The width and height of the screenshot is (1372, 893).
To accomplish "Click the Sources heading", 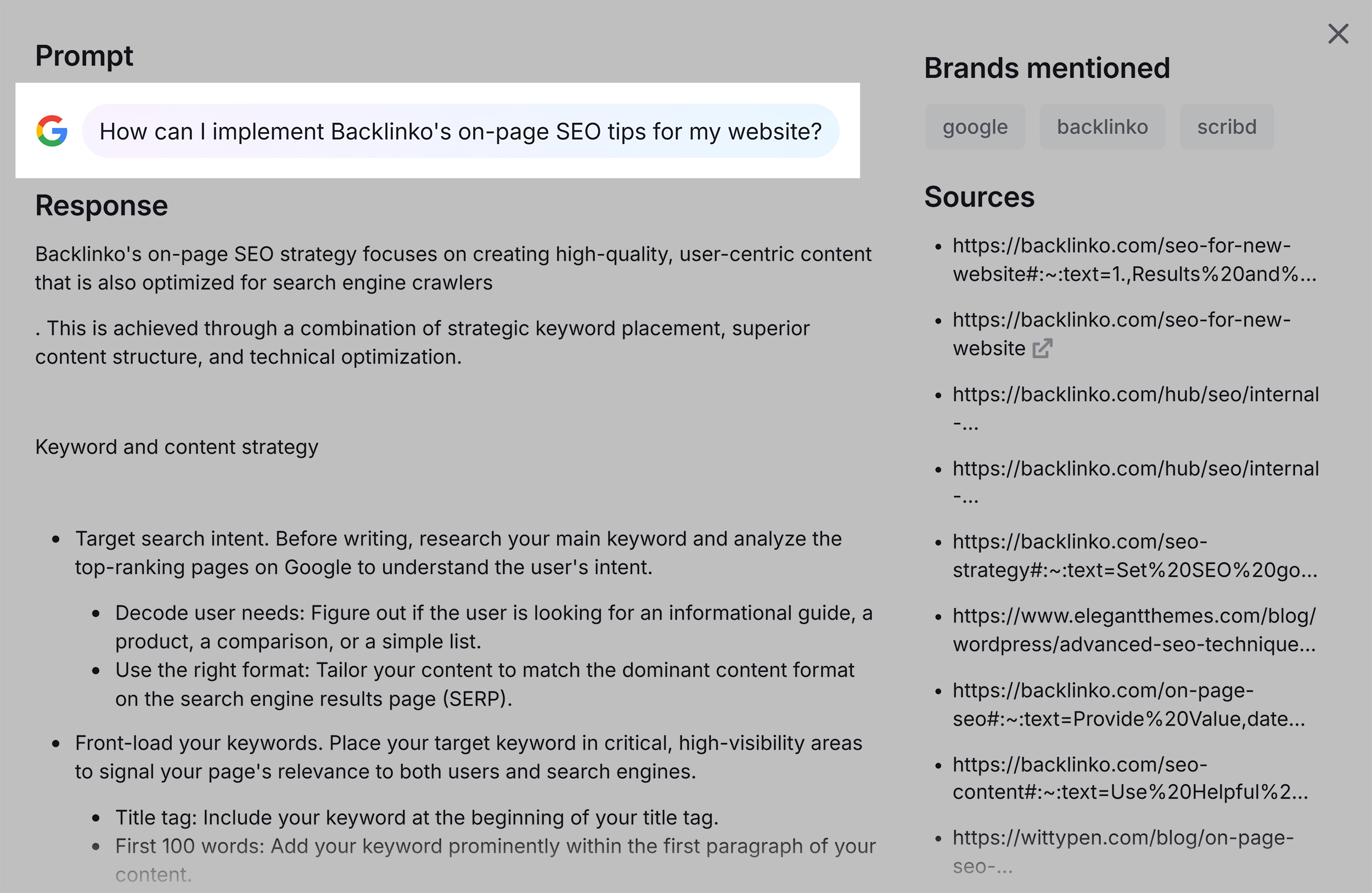I will 980,197.
